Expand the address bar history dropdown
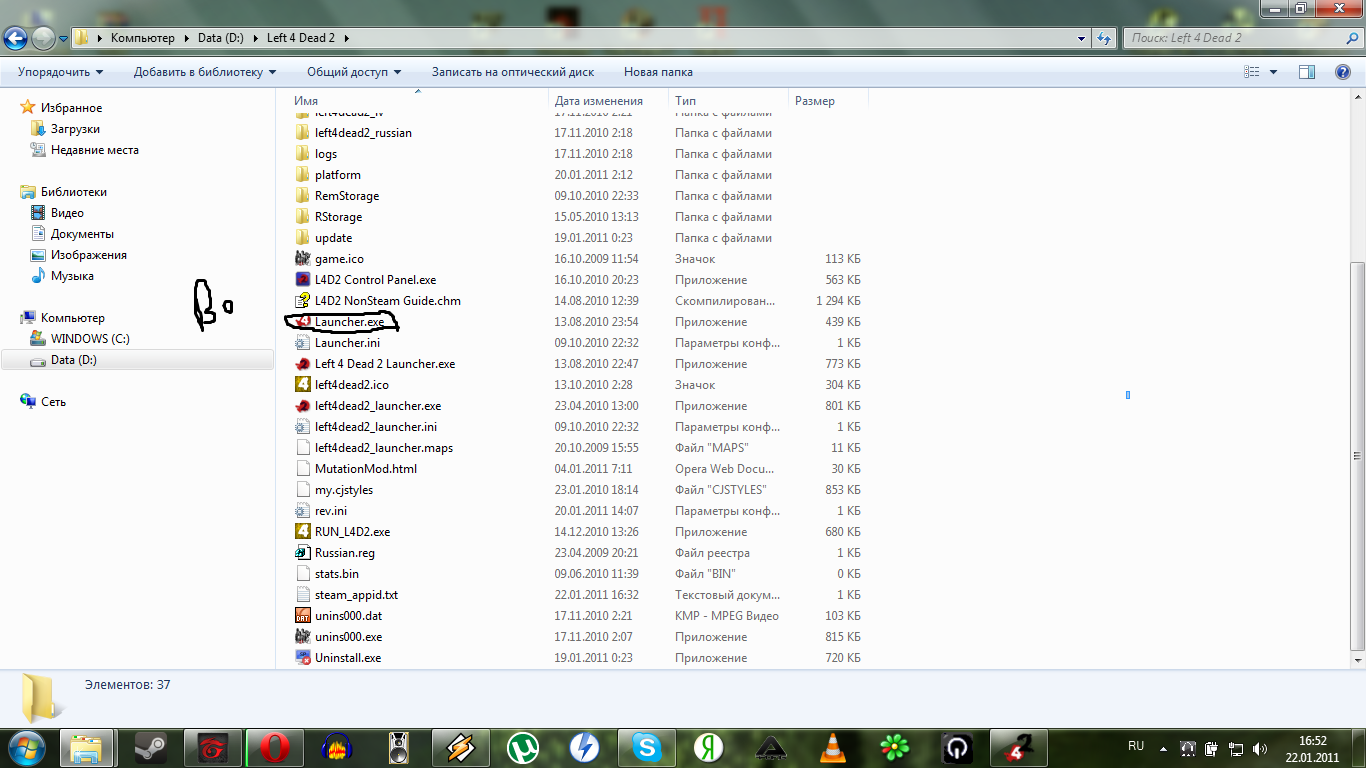The image size is (1366, 768). pos(1081,38)
